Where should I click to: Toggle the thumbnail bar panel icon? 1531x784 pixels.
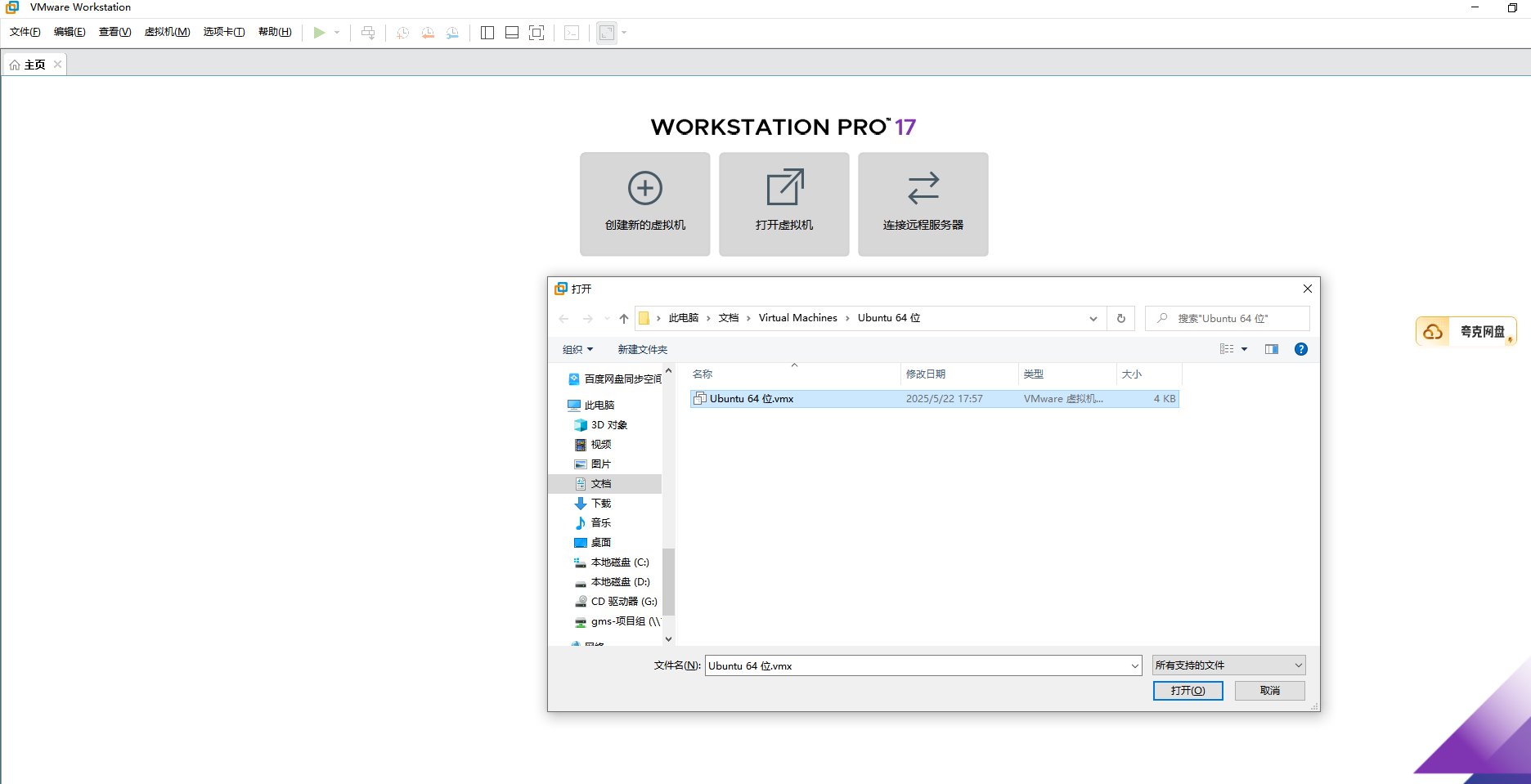pyautogui.click(x=512, y=33)
